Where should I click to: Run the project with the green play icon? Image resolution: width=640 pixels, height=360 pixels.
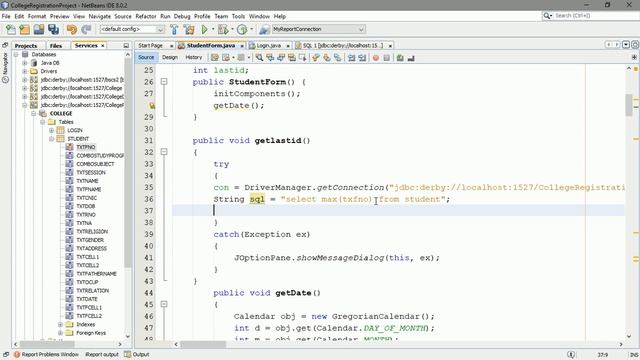pos(204,29)
